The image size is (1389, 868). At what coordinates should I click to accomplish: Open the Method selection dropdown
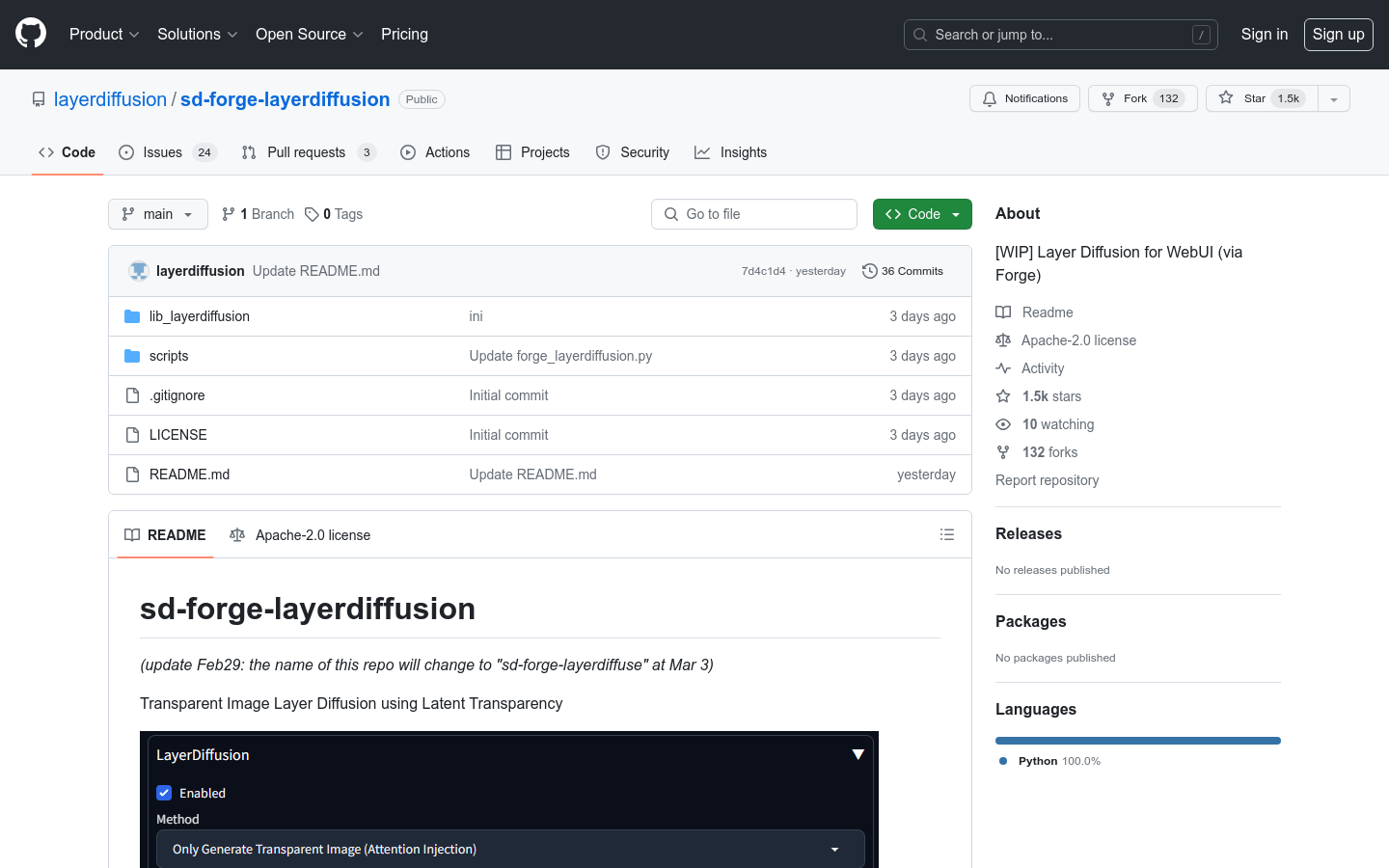pyautogui.click(x=510, y=849)
